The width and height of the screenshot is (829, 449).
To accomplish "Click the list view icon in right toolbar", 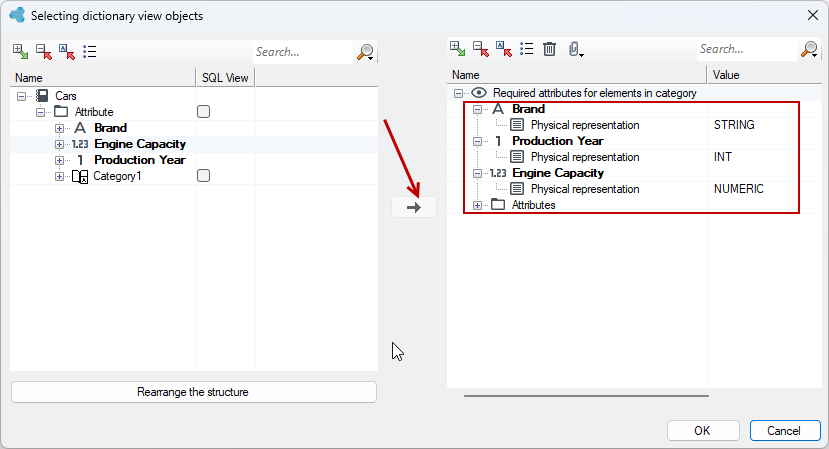I will tap(527, 49).
